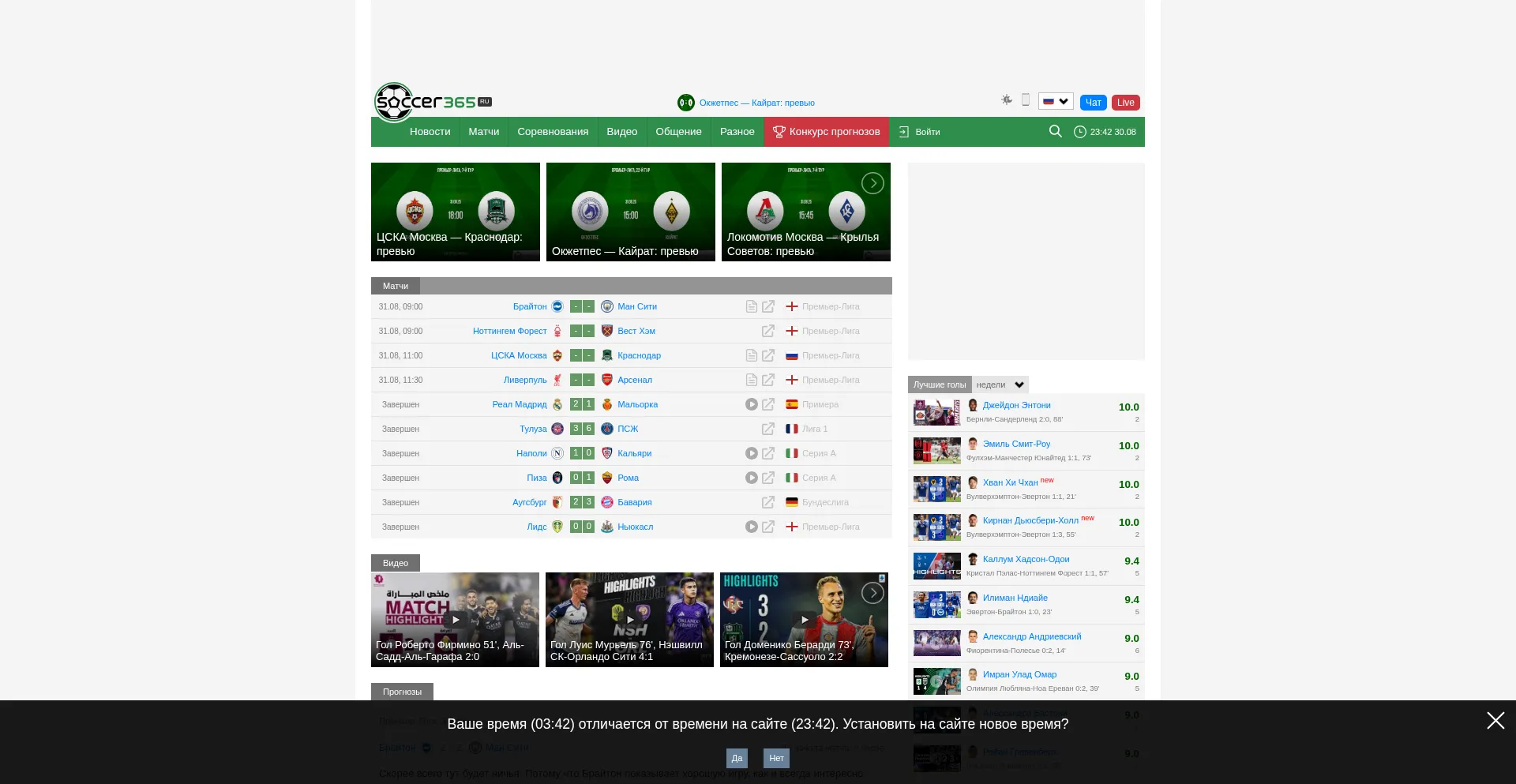The image size is (1516, 784).
Task: Switch to mobile version icon
Action: [x=1026, y=100]
